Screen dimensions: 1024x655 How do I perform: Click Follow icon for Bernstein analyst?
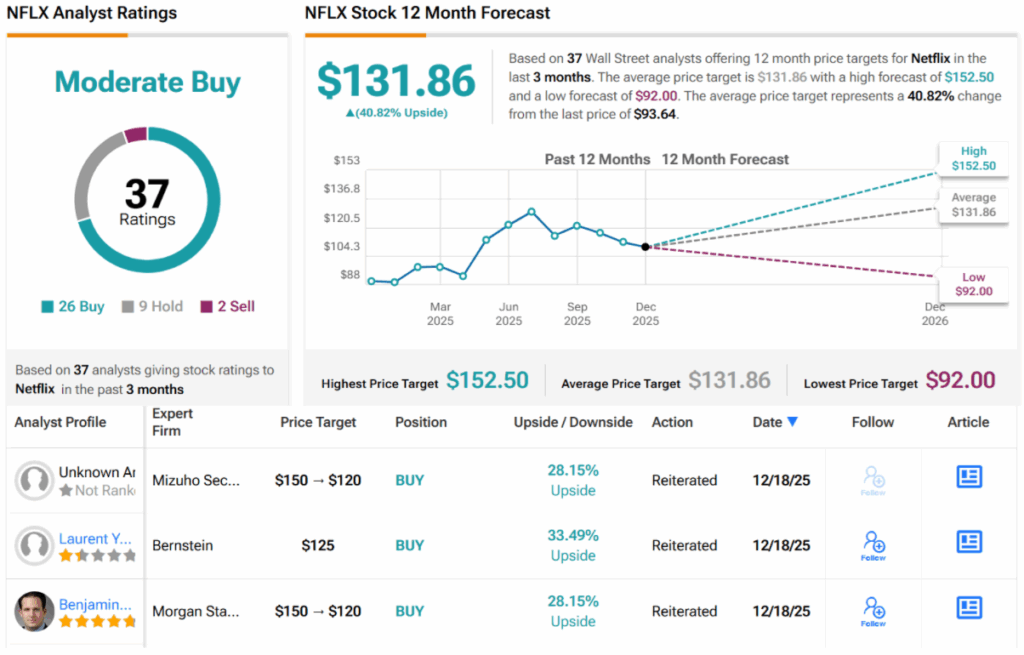tap(873, 545)
